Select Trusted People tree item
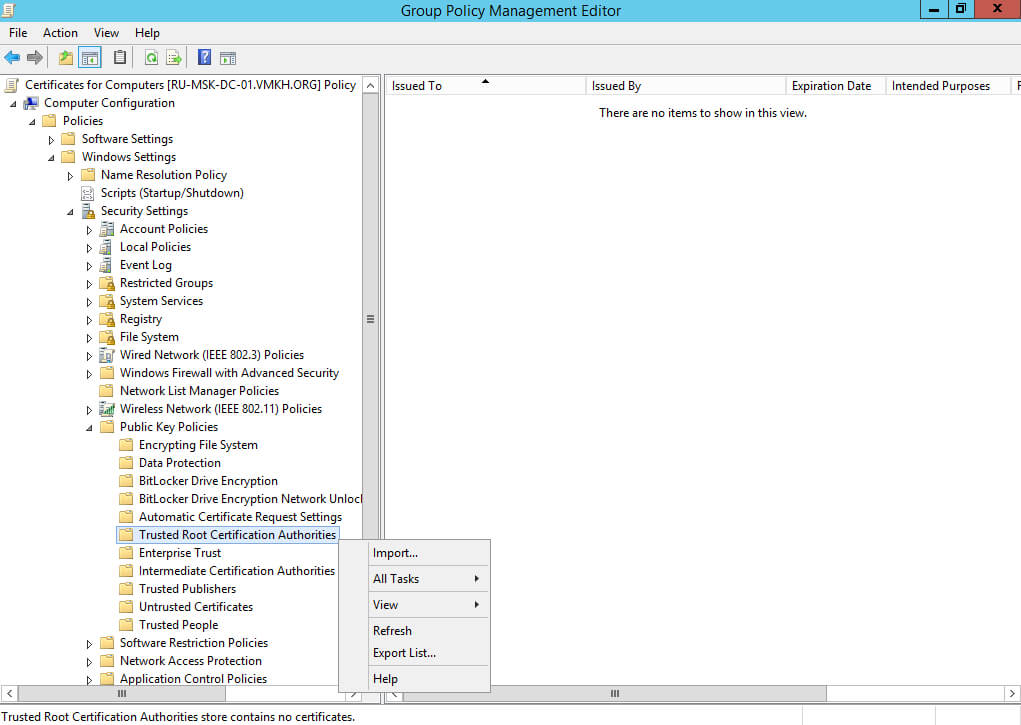This screenshot has width=1021, height=725. tap(178, 625)
